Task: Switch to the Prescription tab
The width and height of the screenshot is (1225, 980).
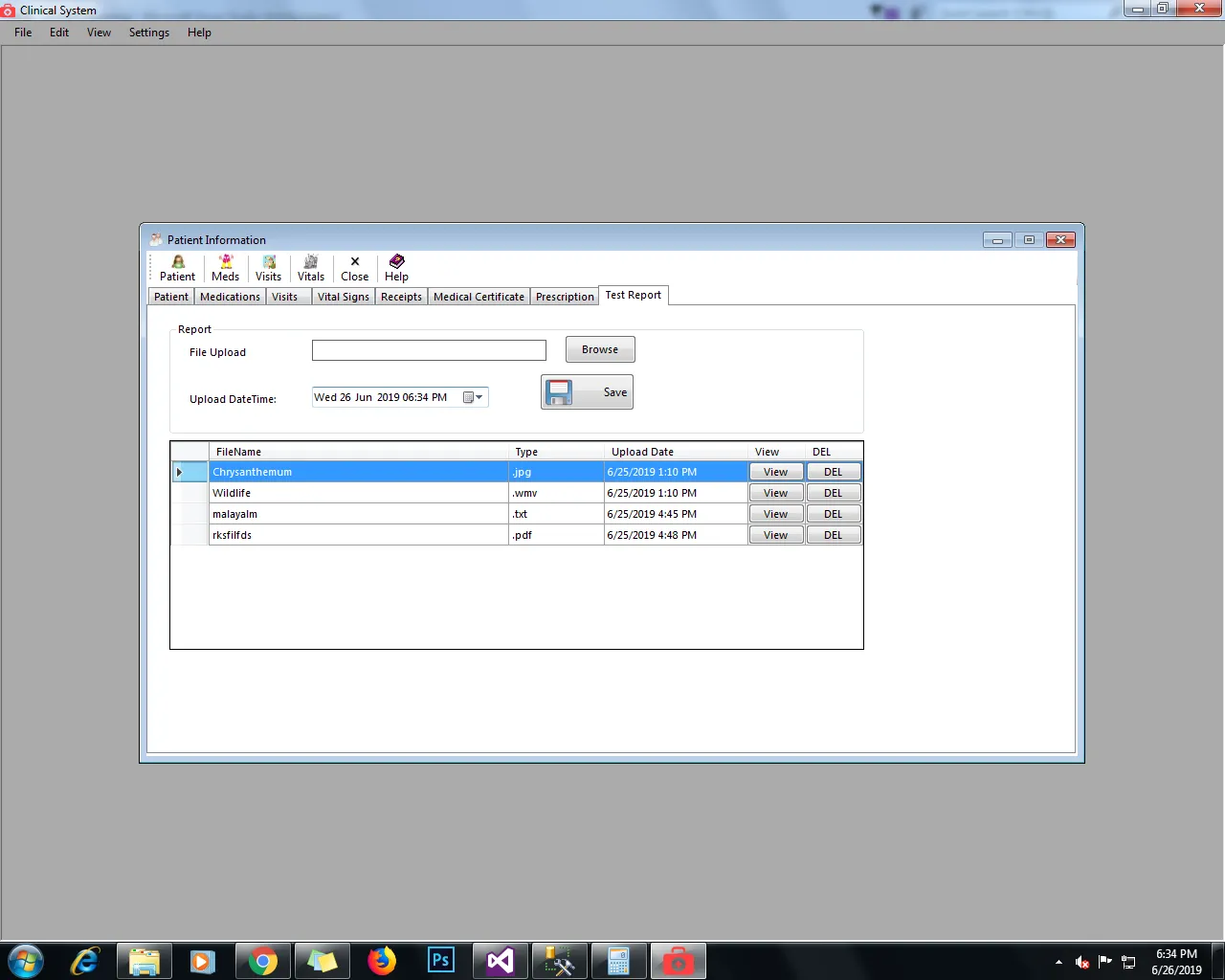Action: pos(565,297)
